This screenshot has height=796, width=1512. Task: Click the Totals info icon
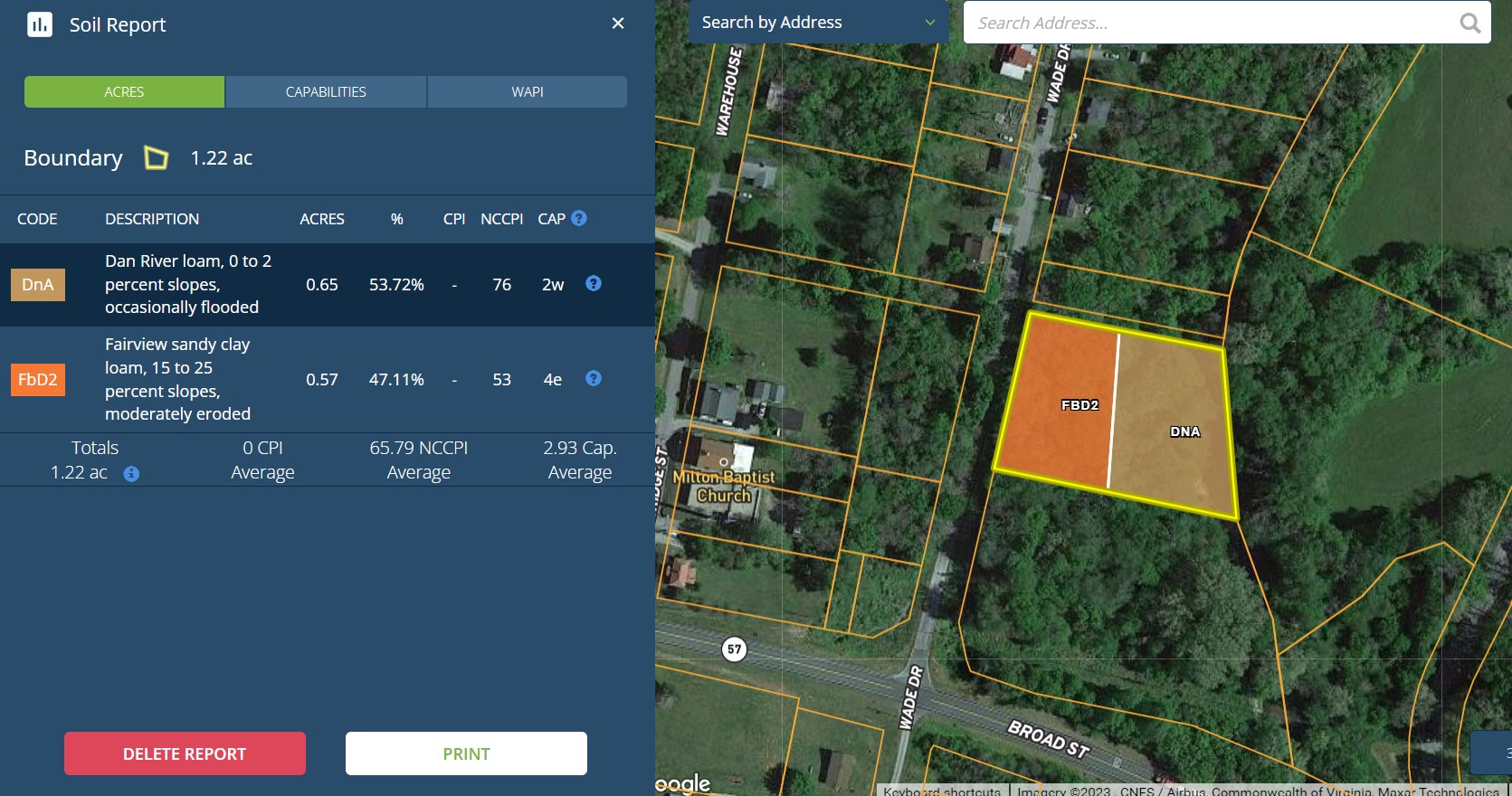pyautogui.click(x=131, y=474)
